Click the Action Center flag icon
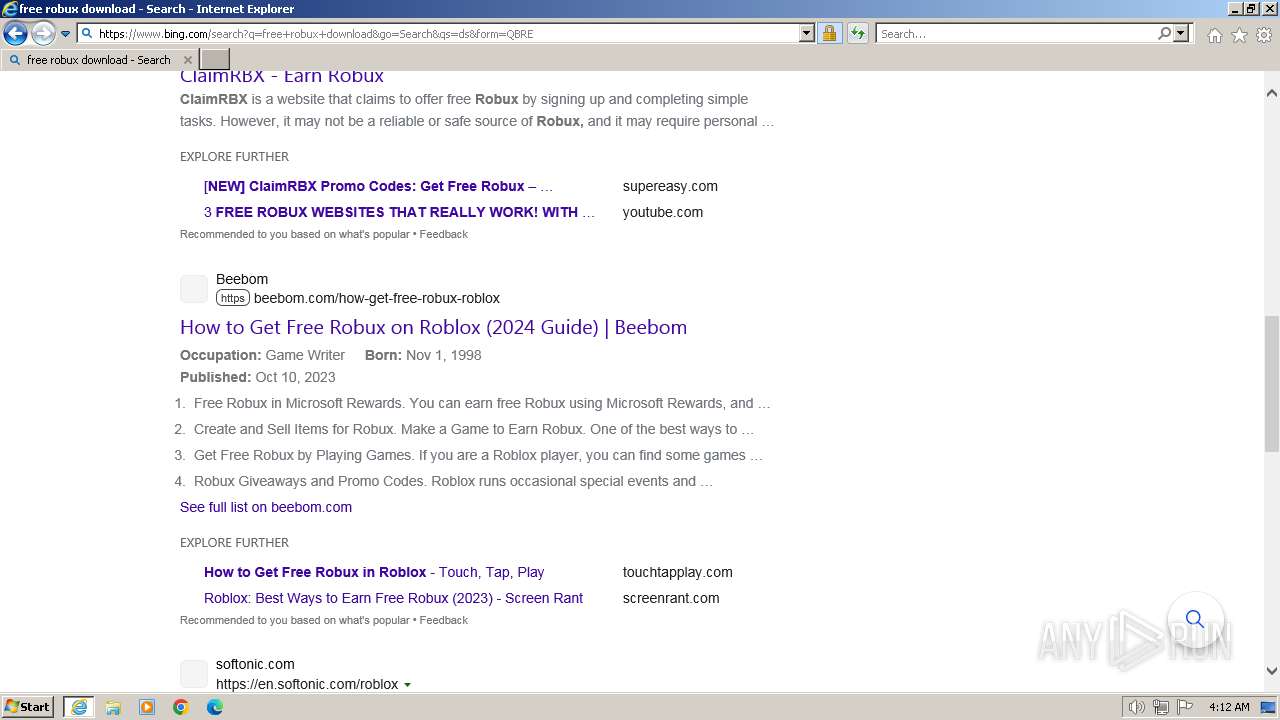 pyautogui.click(x=1184, y=707)
